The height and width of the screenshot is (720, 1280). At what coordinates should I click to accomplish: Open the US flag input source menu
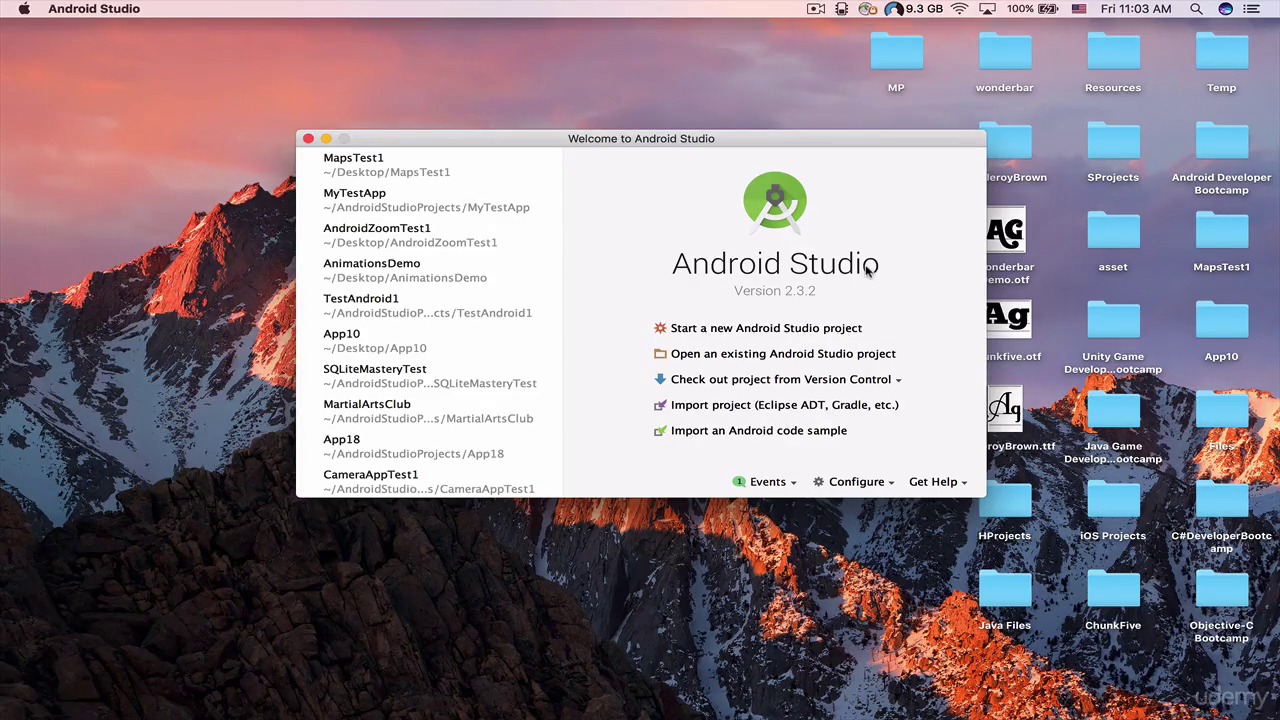[x=1079, y=9]
